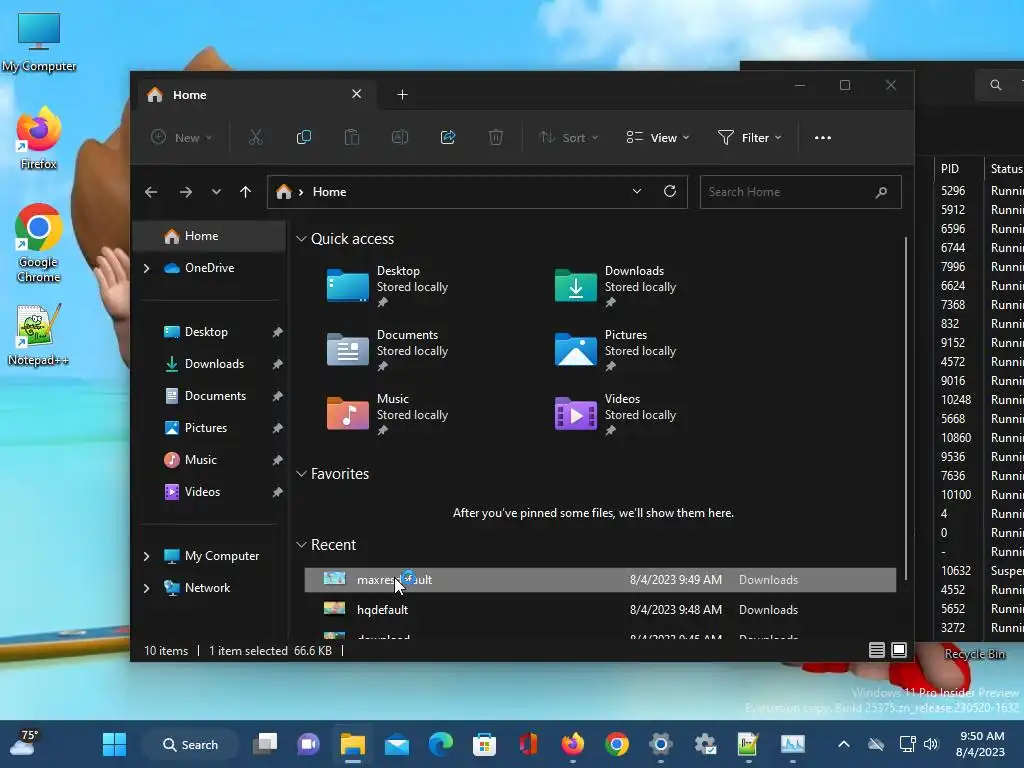1024x768 pixels.
Task: Expand address bar history dropdown
Action: click(x=637, y=191)
